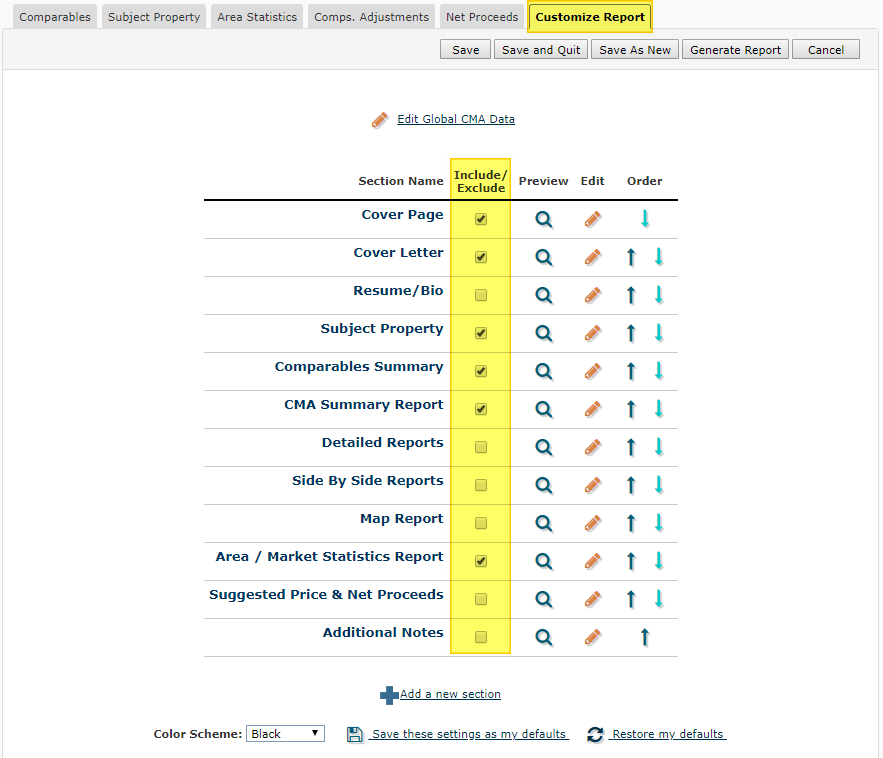Screen dimensions: 883x758
Task: Toggle CMA Summary Report checkbox
Action: coord(481,409)
